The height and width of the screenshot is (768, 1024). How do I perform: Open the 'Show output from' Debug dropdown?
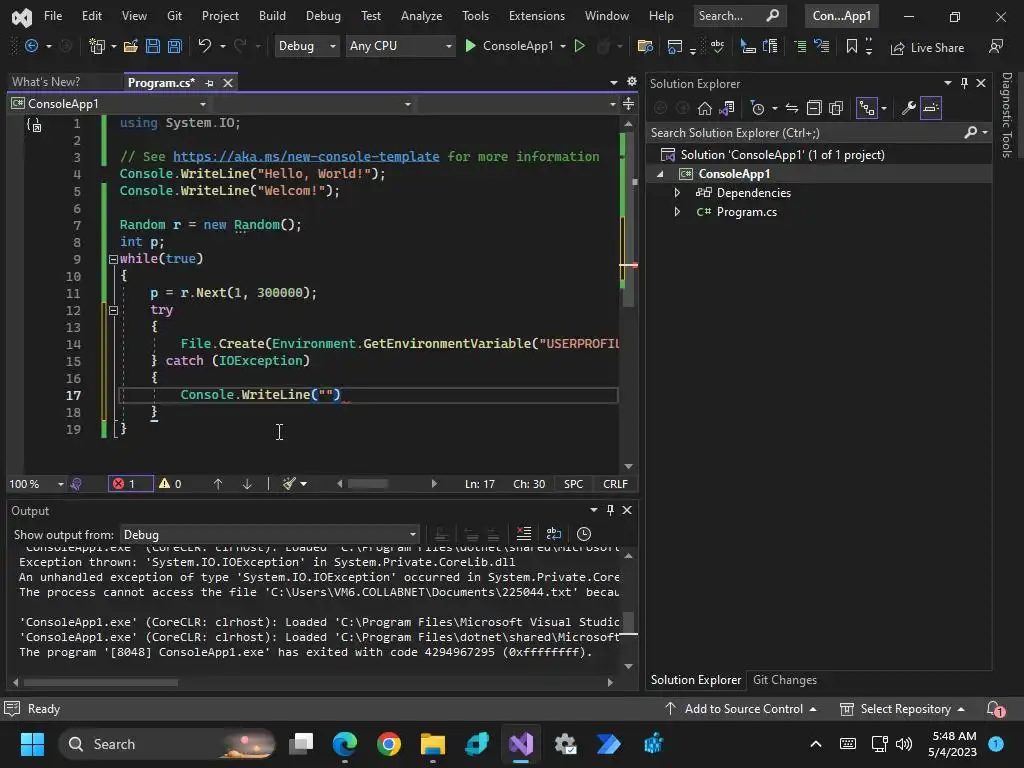[x=270, y=534]
